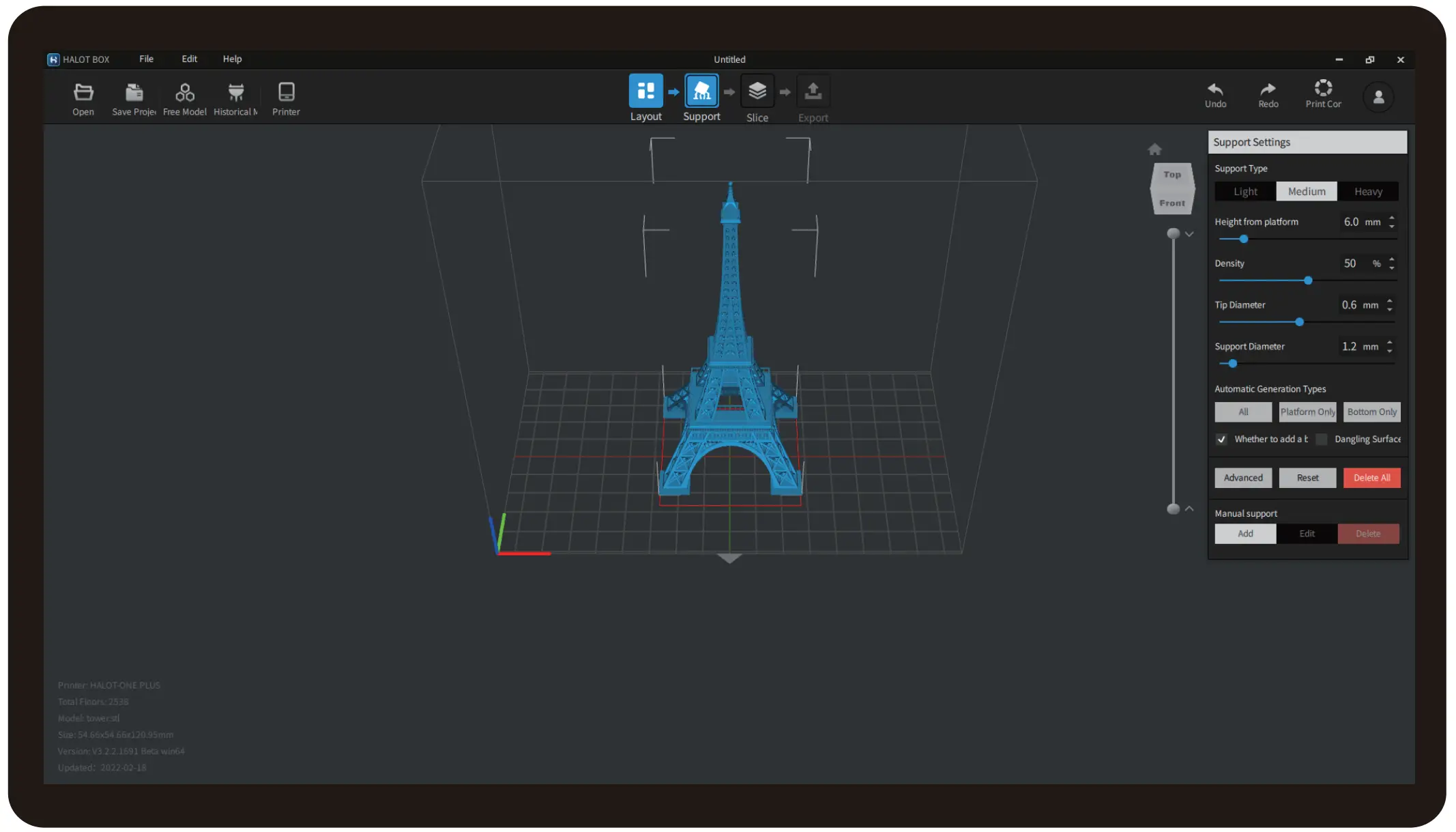1456x832 pixels.
Task: Select the Heavy support type
Action: (x=1368, y=191)
